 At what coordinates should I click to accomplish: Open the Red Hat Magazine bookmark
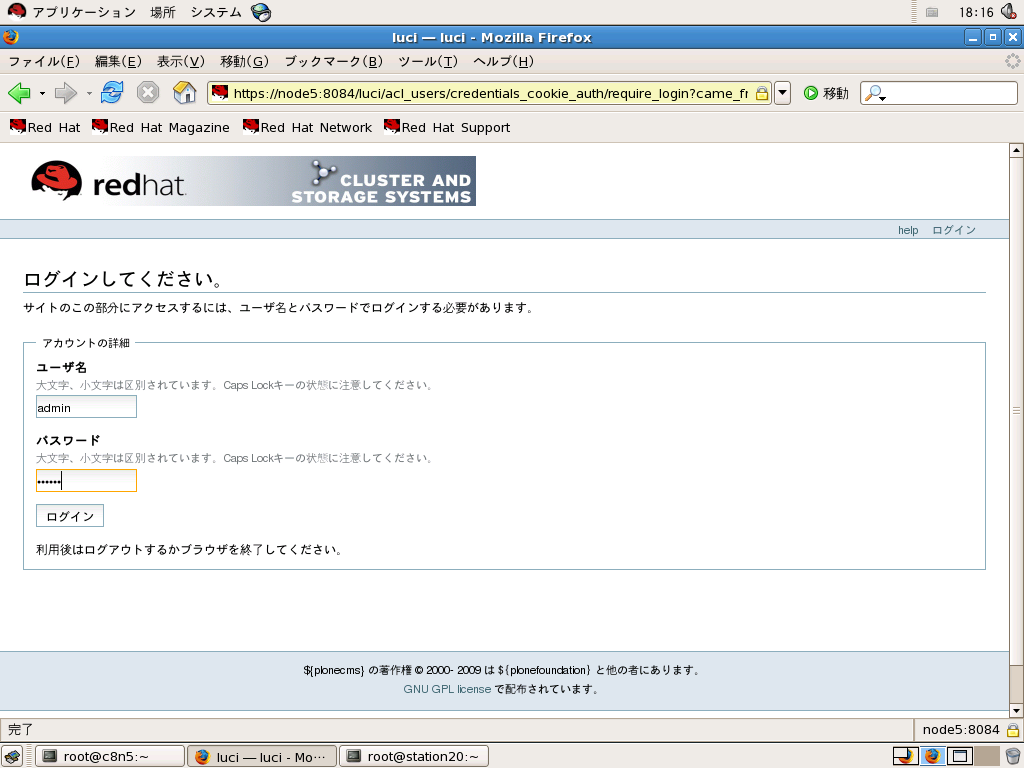point(161,127)
